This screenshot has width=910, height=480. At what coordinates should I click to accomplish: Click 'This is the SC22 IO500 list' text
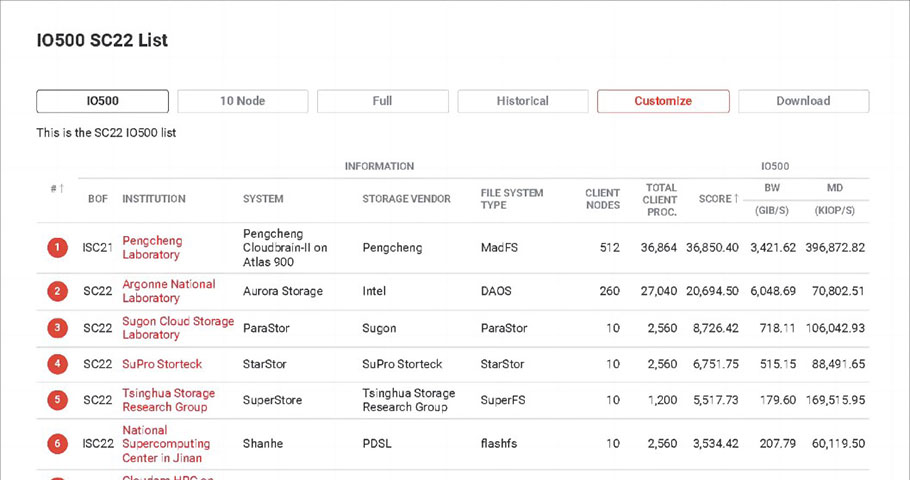pos(106,133)
